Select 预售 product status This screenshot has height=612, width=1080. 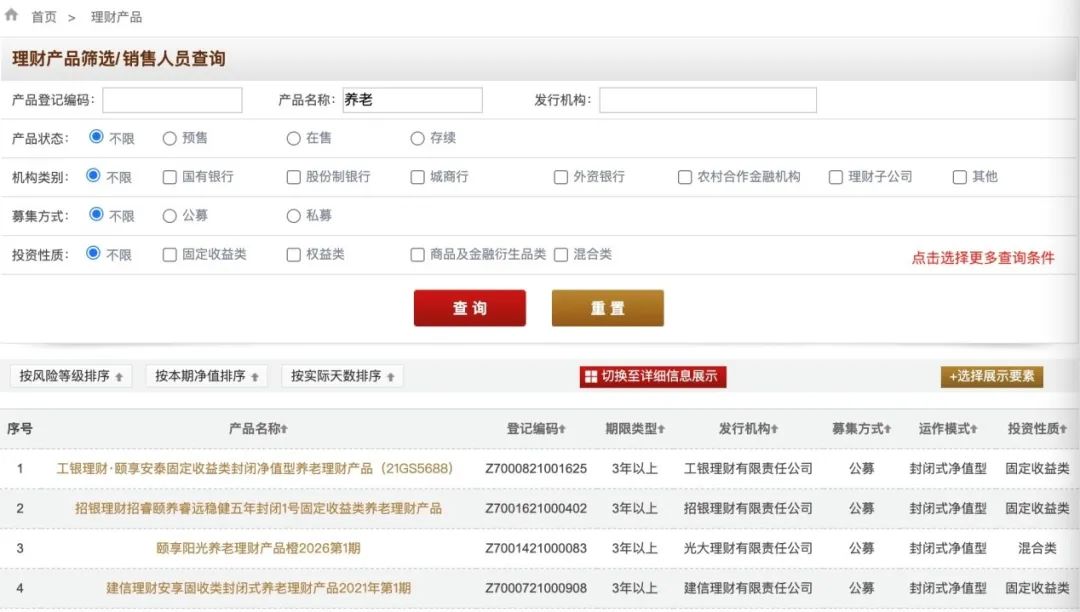(x=169, y=138)
